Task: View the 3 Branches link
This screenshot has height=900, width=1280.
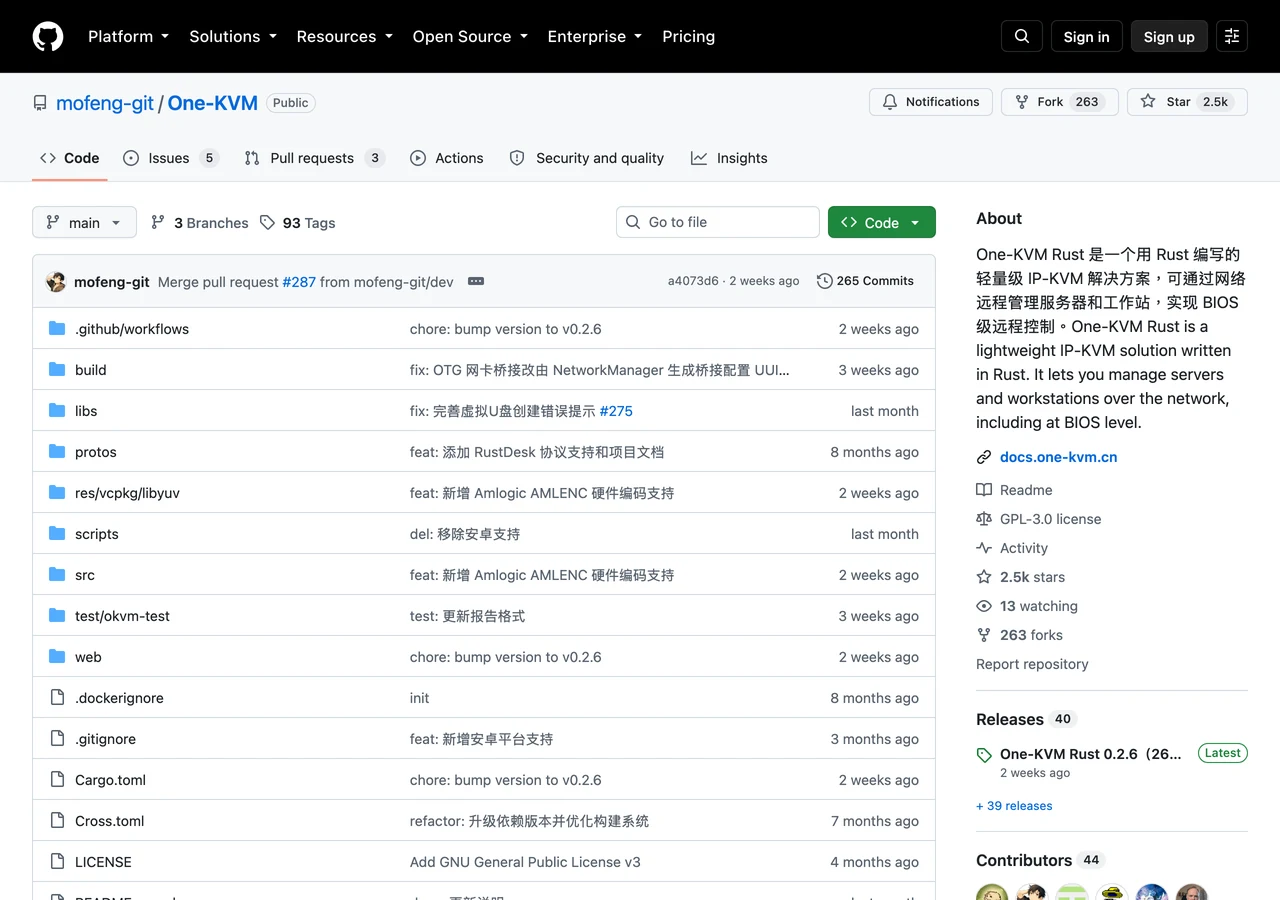Action: (200, 223)
